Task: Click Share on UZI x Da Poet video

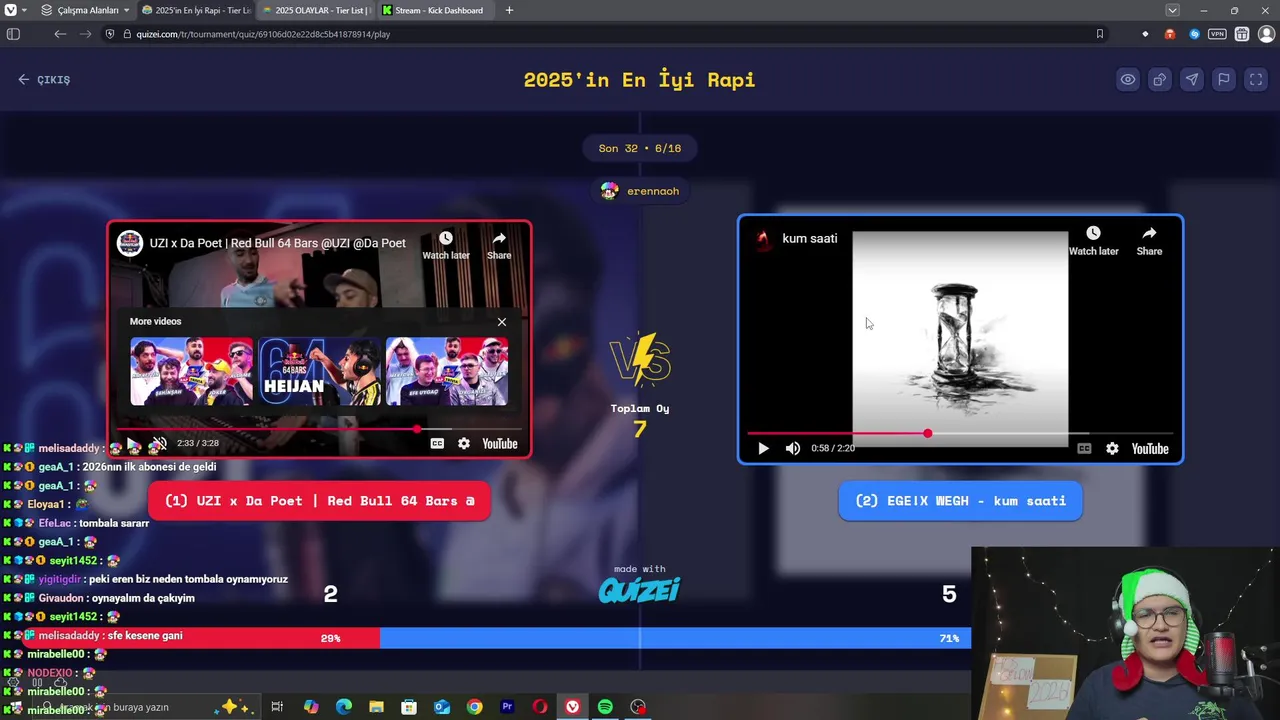Action: (x=499, y=245)
